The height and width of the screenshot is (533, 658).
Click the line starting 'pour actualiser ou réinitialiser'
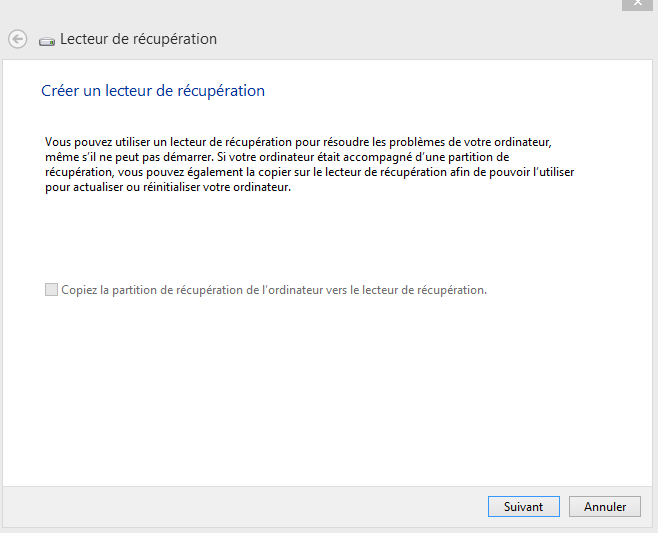tap(168, 187)
